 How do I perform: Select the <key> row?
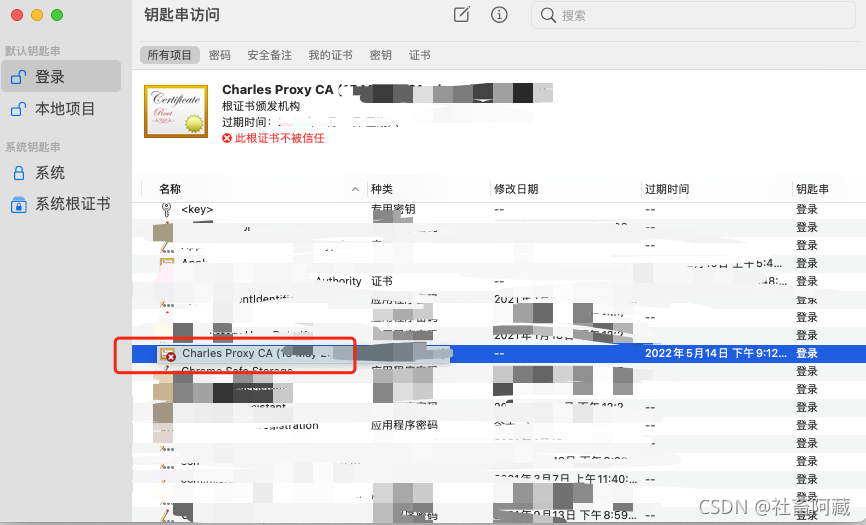(499, 210)
